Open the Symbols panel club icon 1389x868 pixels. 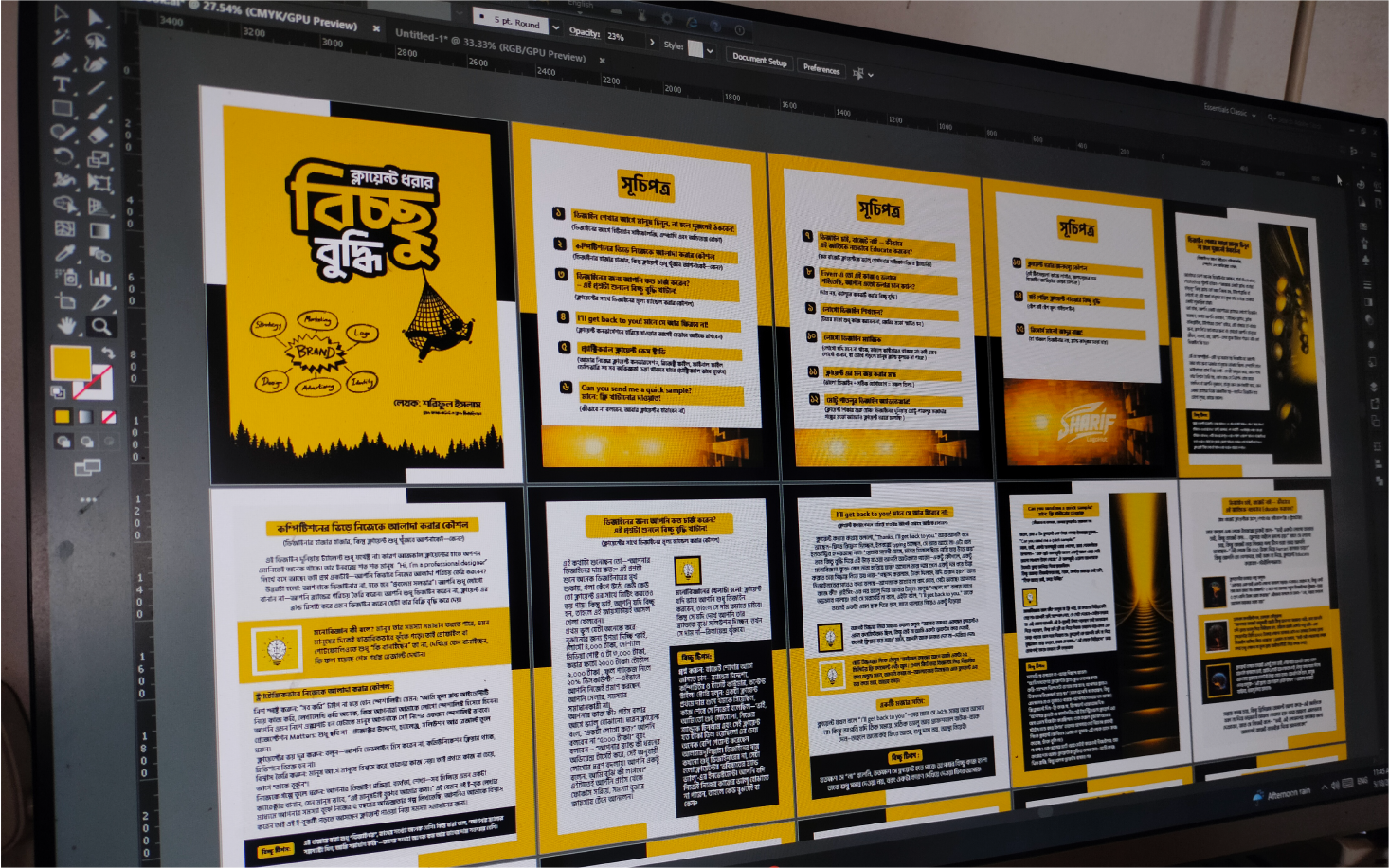(x=1365, y=261)
